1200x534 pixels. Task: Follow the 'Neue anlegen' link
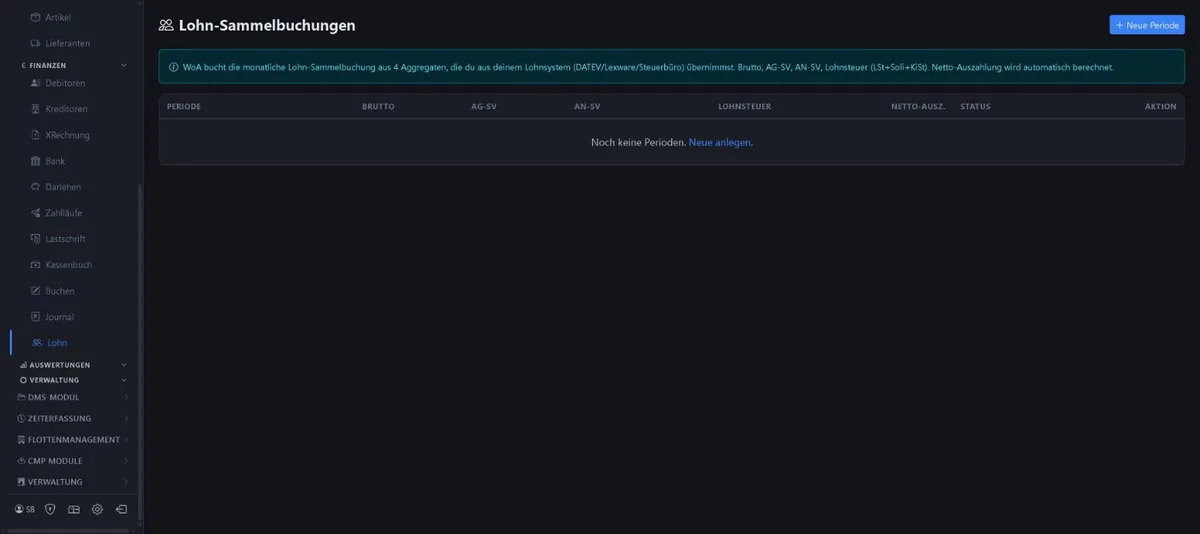[720, 143]
